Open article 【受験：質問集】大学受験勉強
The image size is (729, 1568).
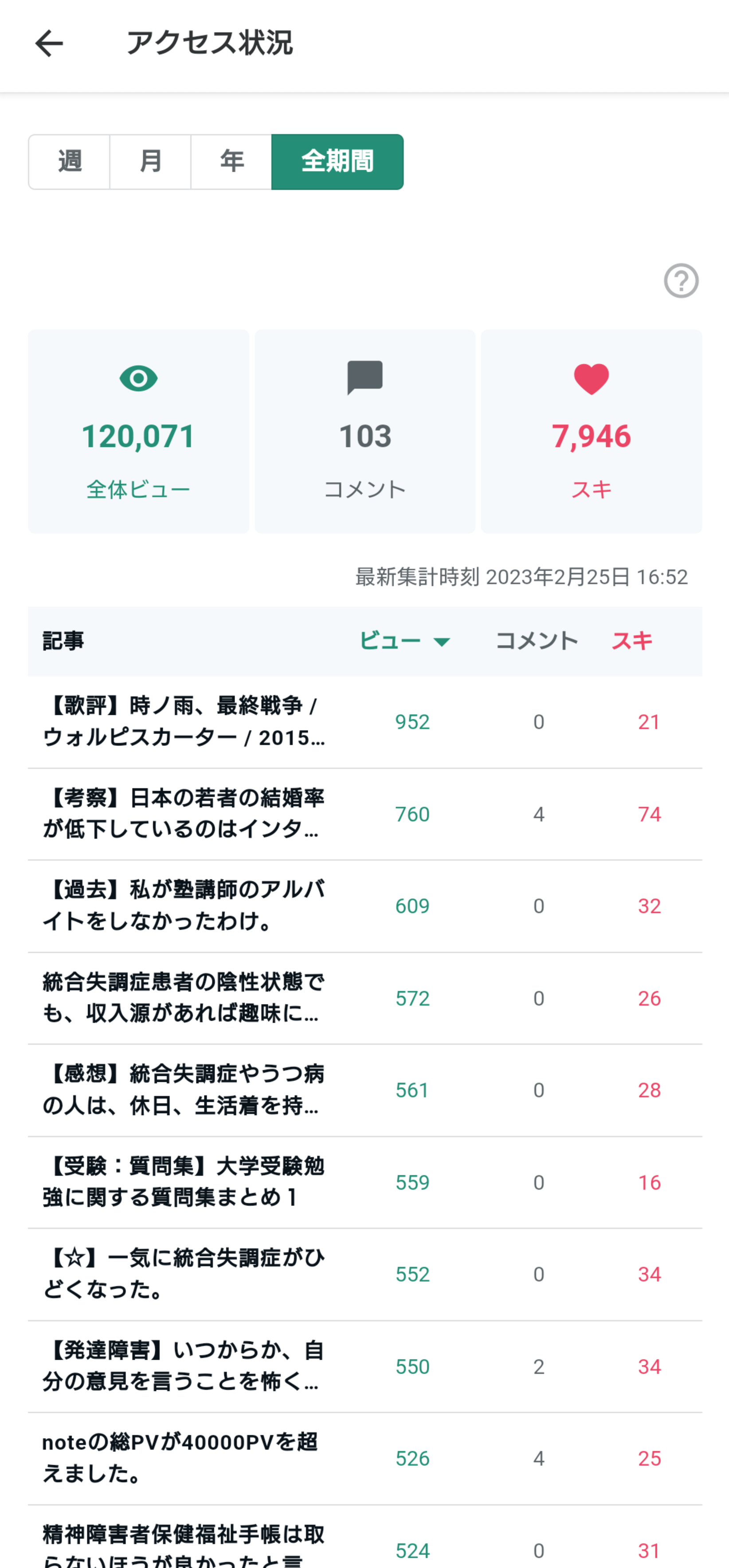[184, 1182]
